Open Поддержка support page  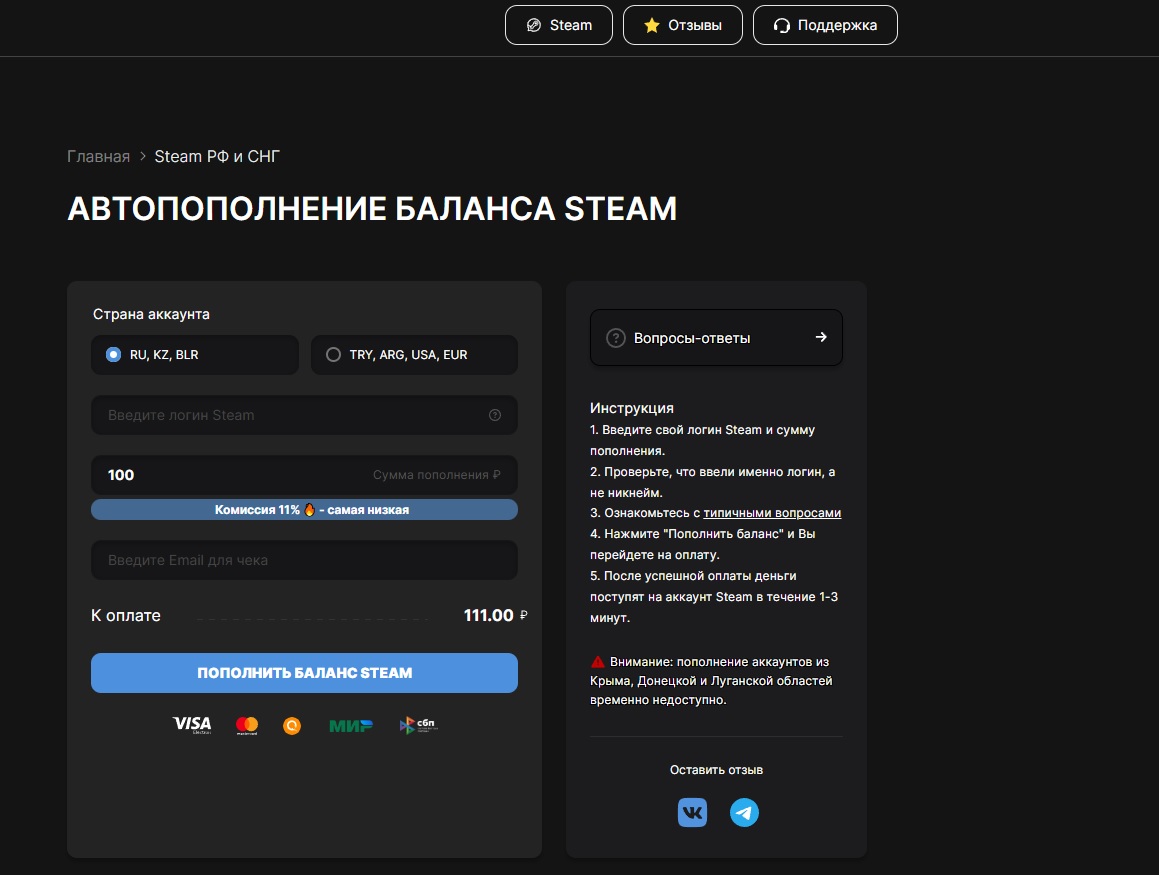pos(825,25)
